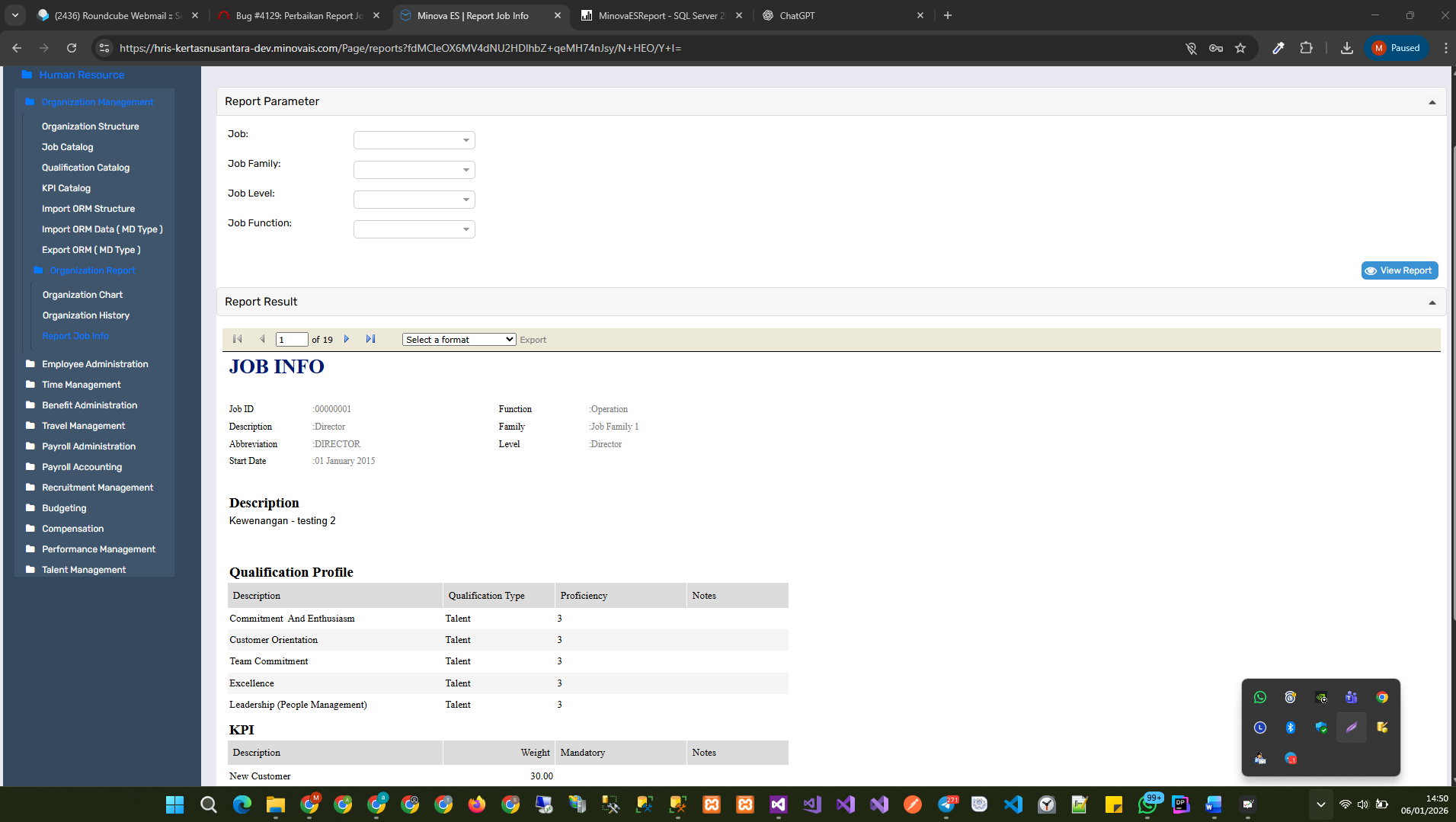Collapse the Report Result panel

point(1432,302)
